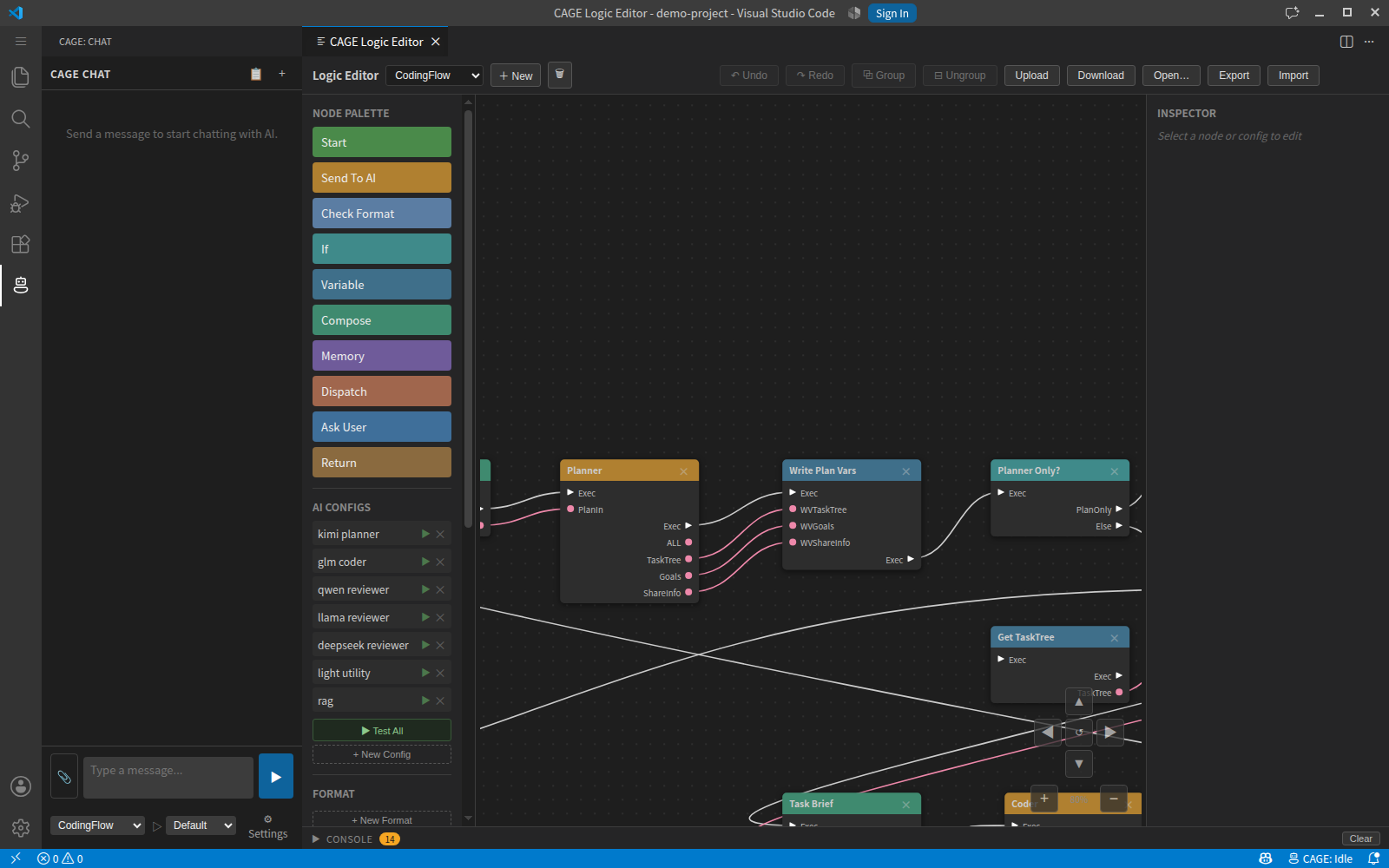This screenshot has width=1389, height=868.
Task: Click the hamburger application menu icon
Action: coord(21,42)
